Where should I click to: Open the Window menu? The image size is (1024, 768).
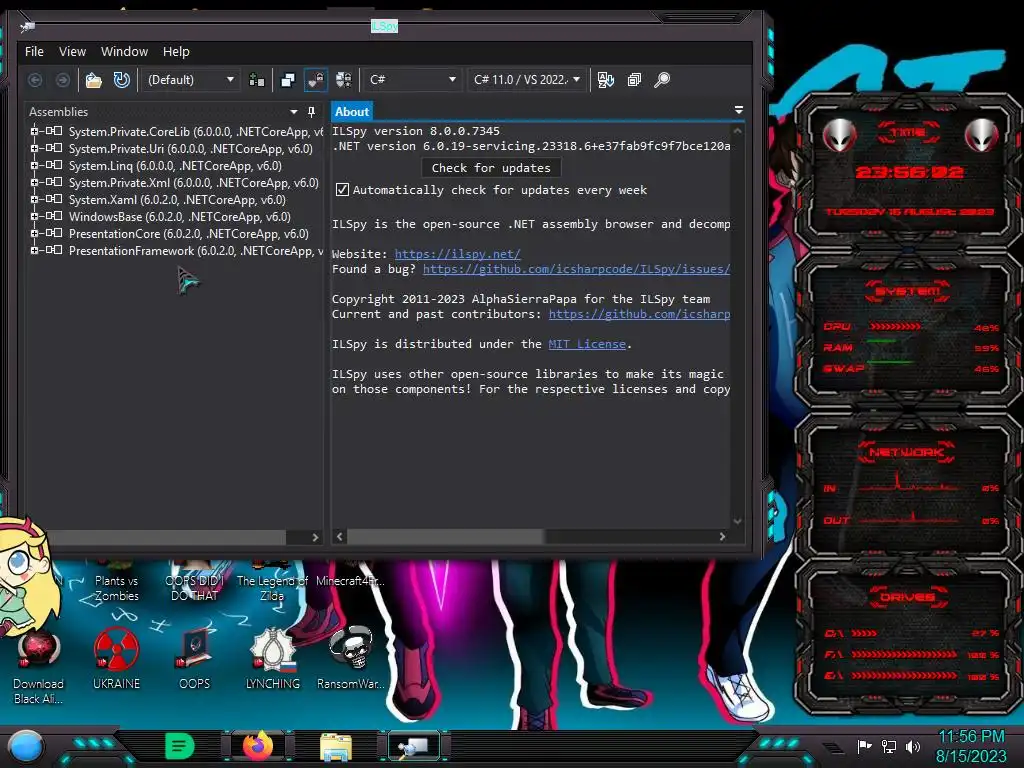[x=124, y=52]
